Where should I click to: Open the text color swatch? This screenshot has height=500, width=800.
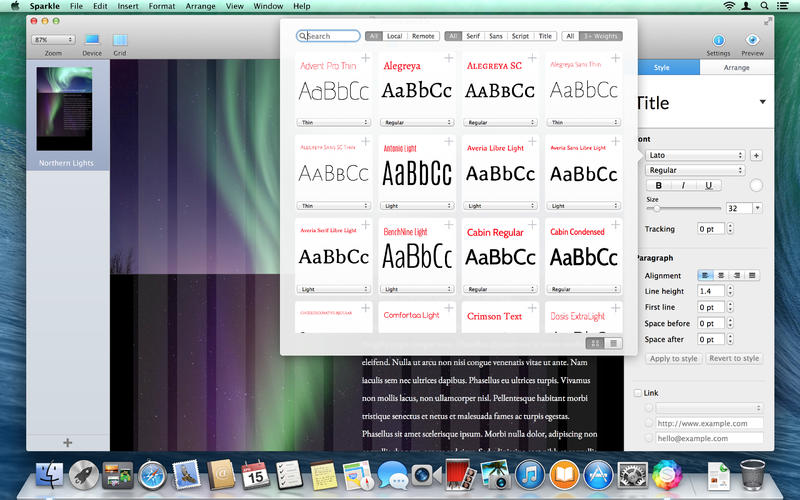pyautogui.click(x=755, y=185)
